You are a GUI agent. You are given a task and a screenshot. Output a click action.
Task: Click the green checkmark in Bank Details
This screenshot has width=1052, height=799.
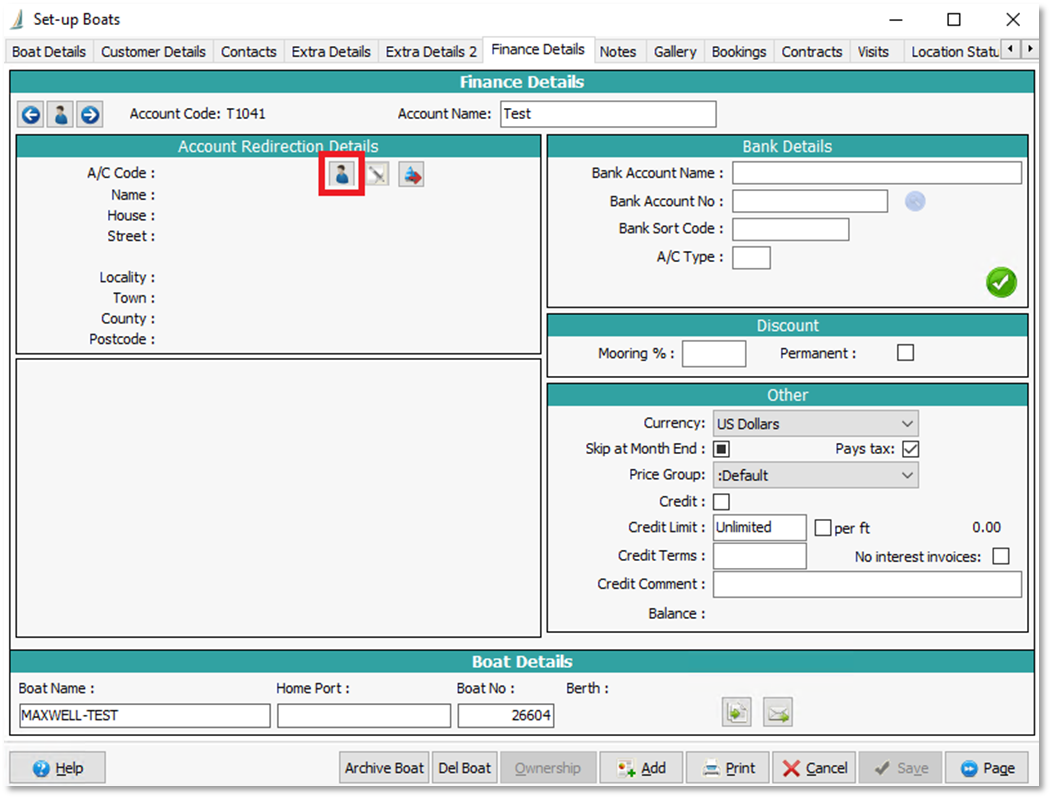pos(1000,283)
